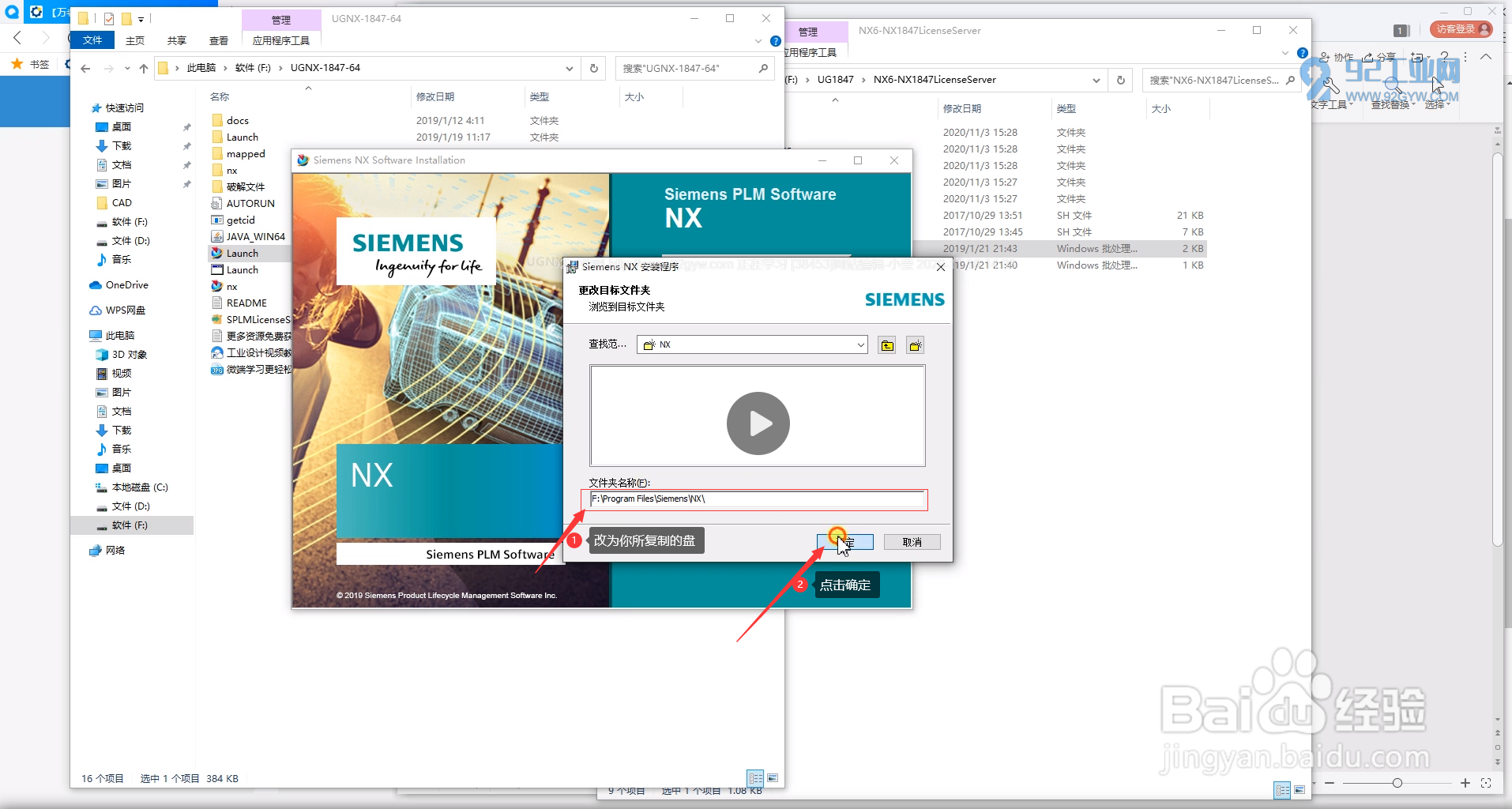1512x809 pixels.
Task: Open 本地磁盘 (C:) in navigation pane
Action: pyautogui.click(x=139, y=487)
